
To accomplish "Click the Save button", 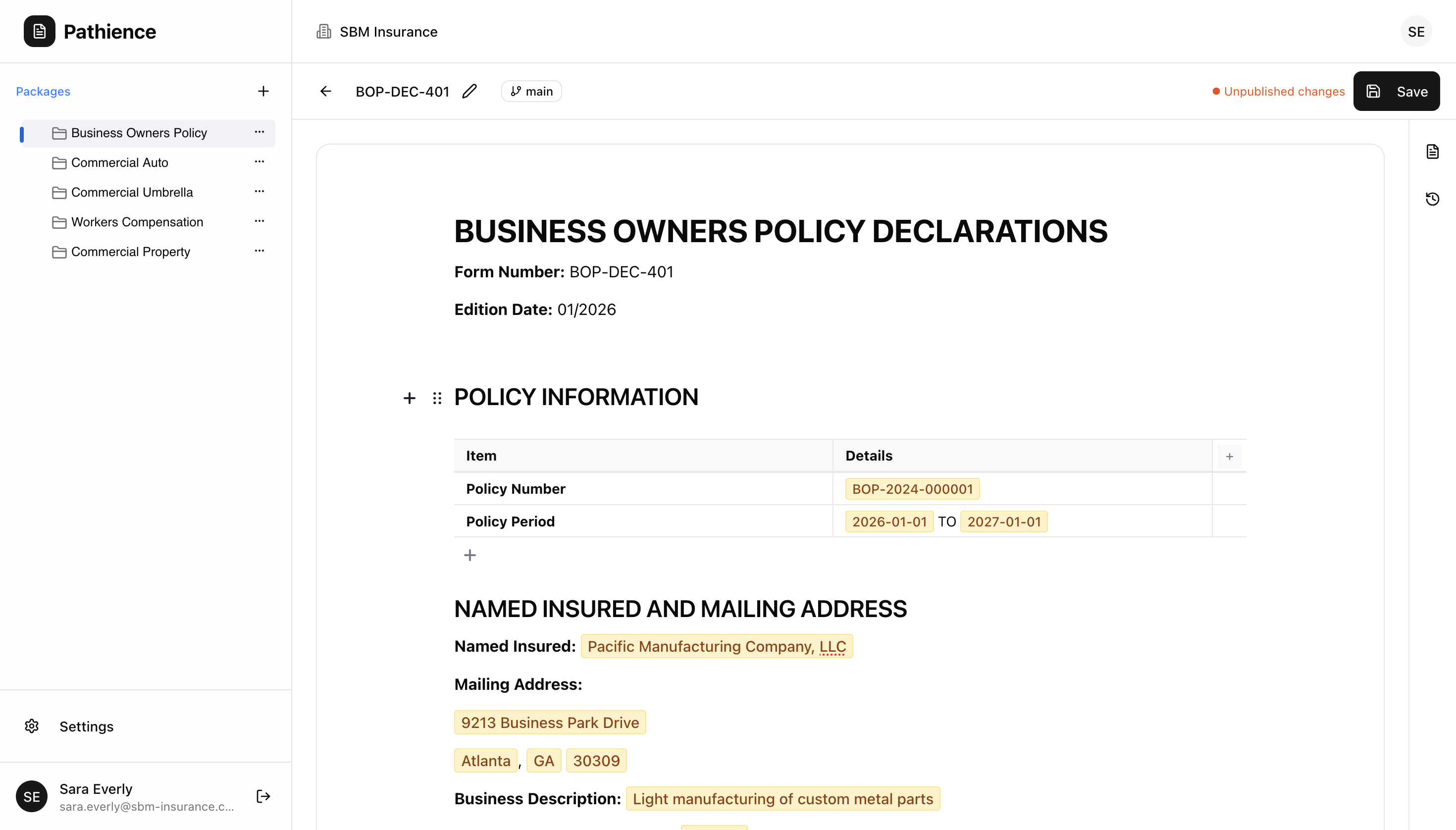I will [x=1396, y=91].
